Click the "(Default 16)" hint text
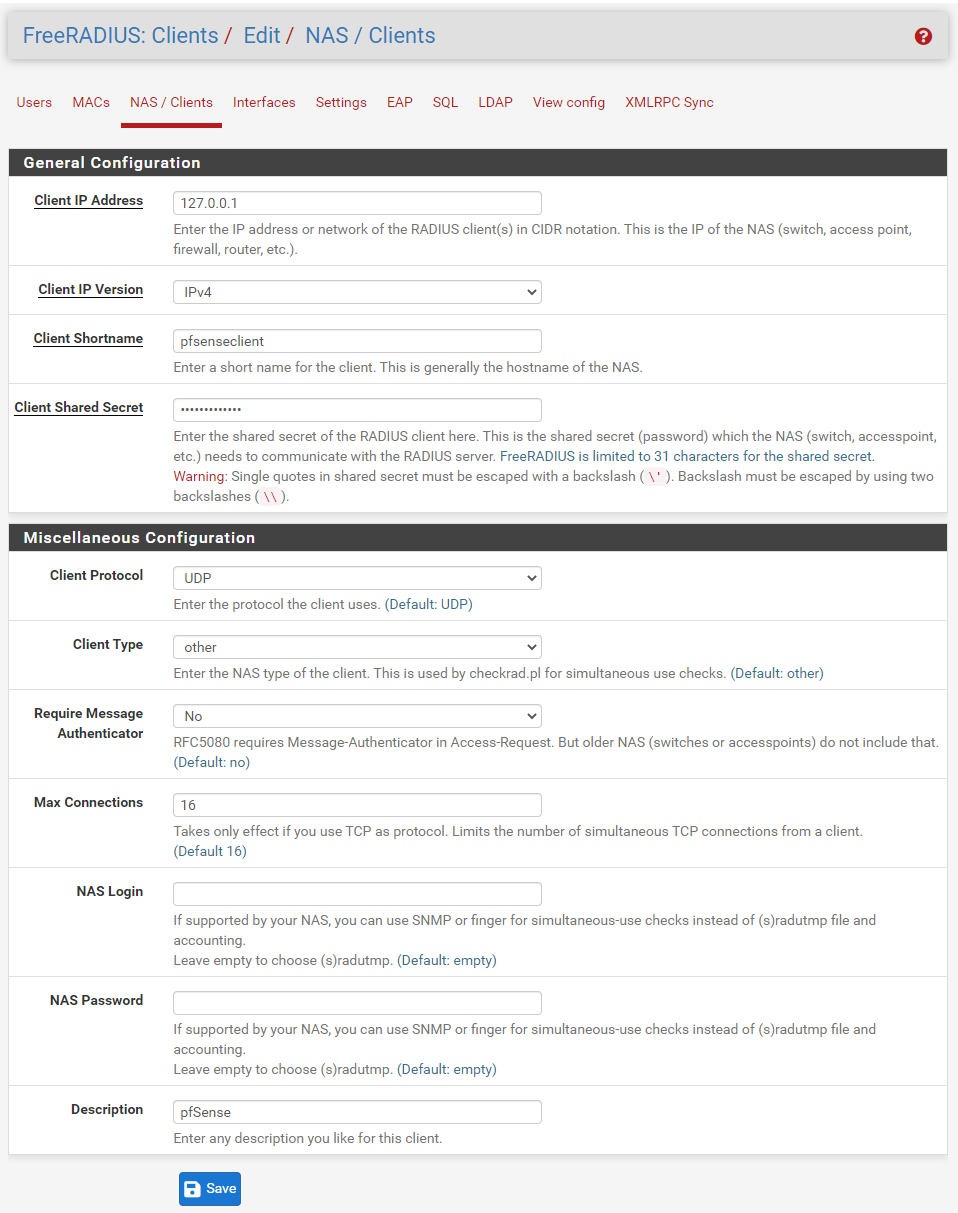The image size is (958, 1213). 210,851
